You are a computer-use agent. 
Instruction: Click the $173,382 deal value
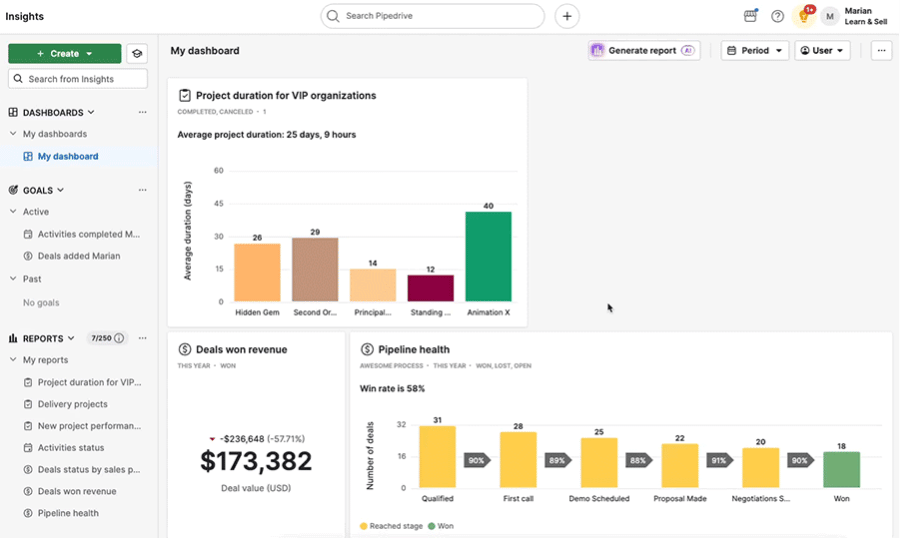click(x=256, y=461)
